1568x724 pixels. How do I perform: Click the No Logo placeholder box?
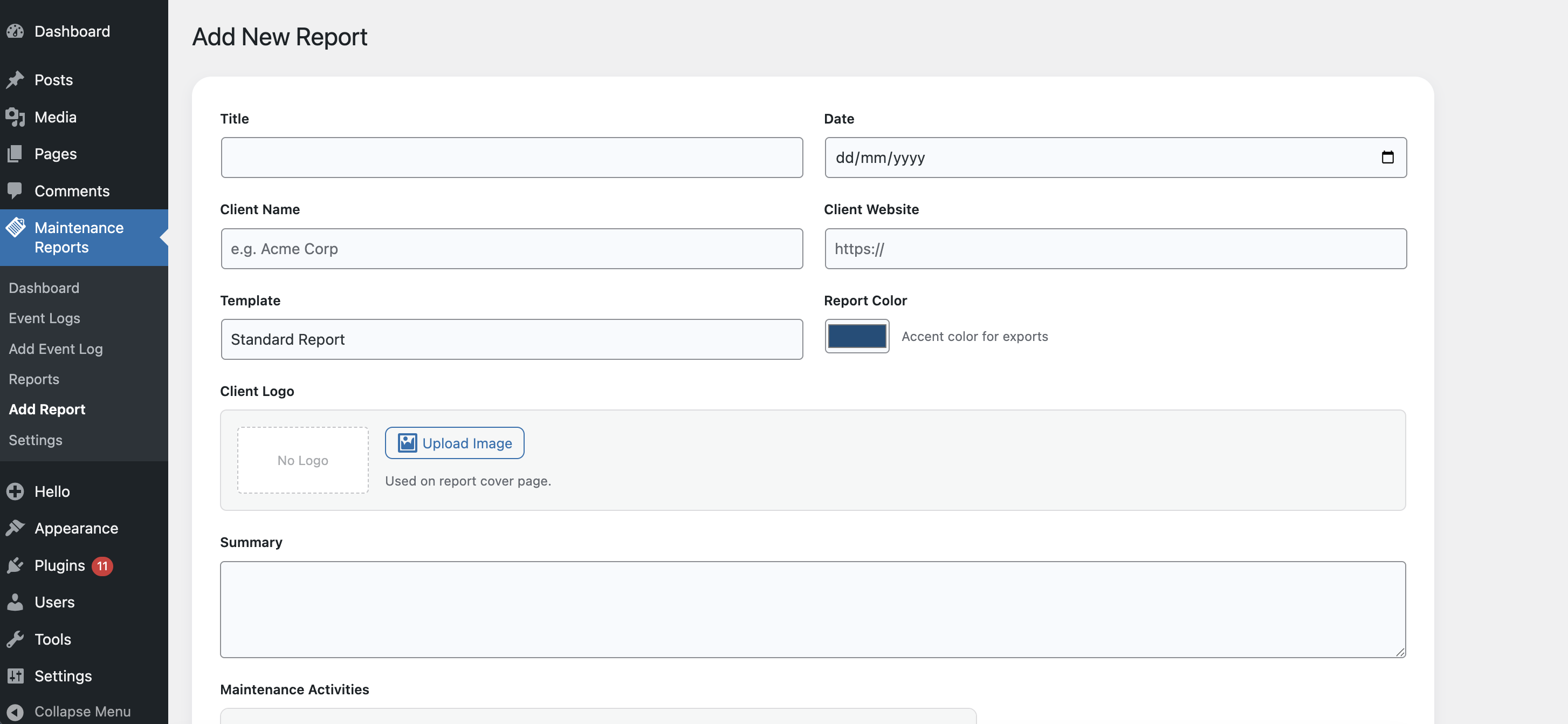(x=303, y=460)
